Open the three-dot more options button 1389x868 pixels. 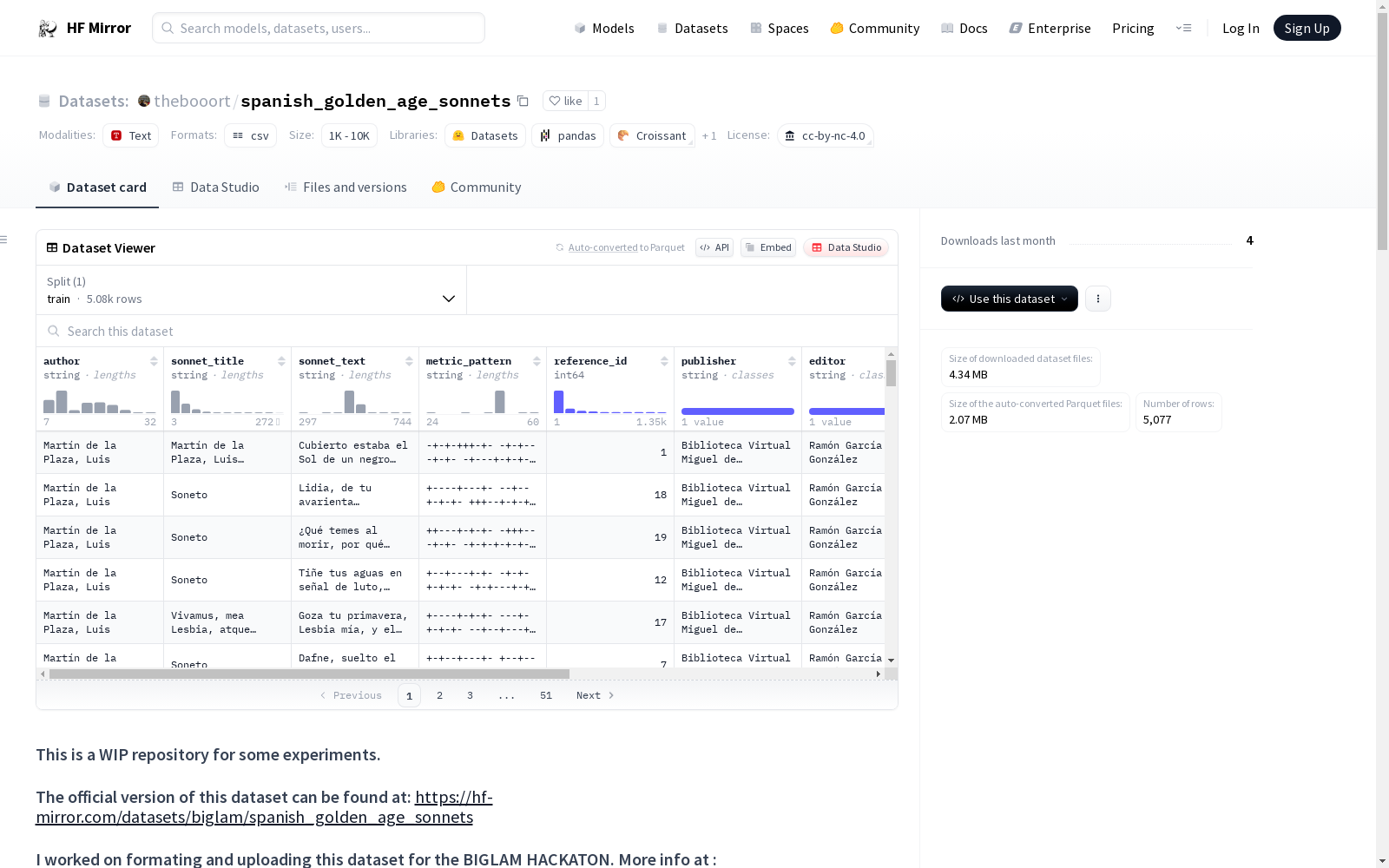click(x=1098, y=299)
